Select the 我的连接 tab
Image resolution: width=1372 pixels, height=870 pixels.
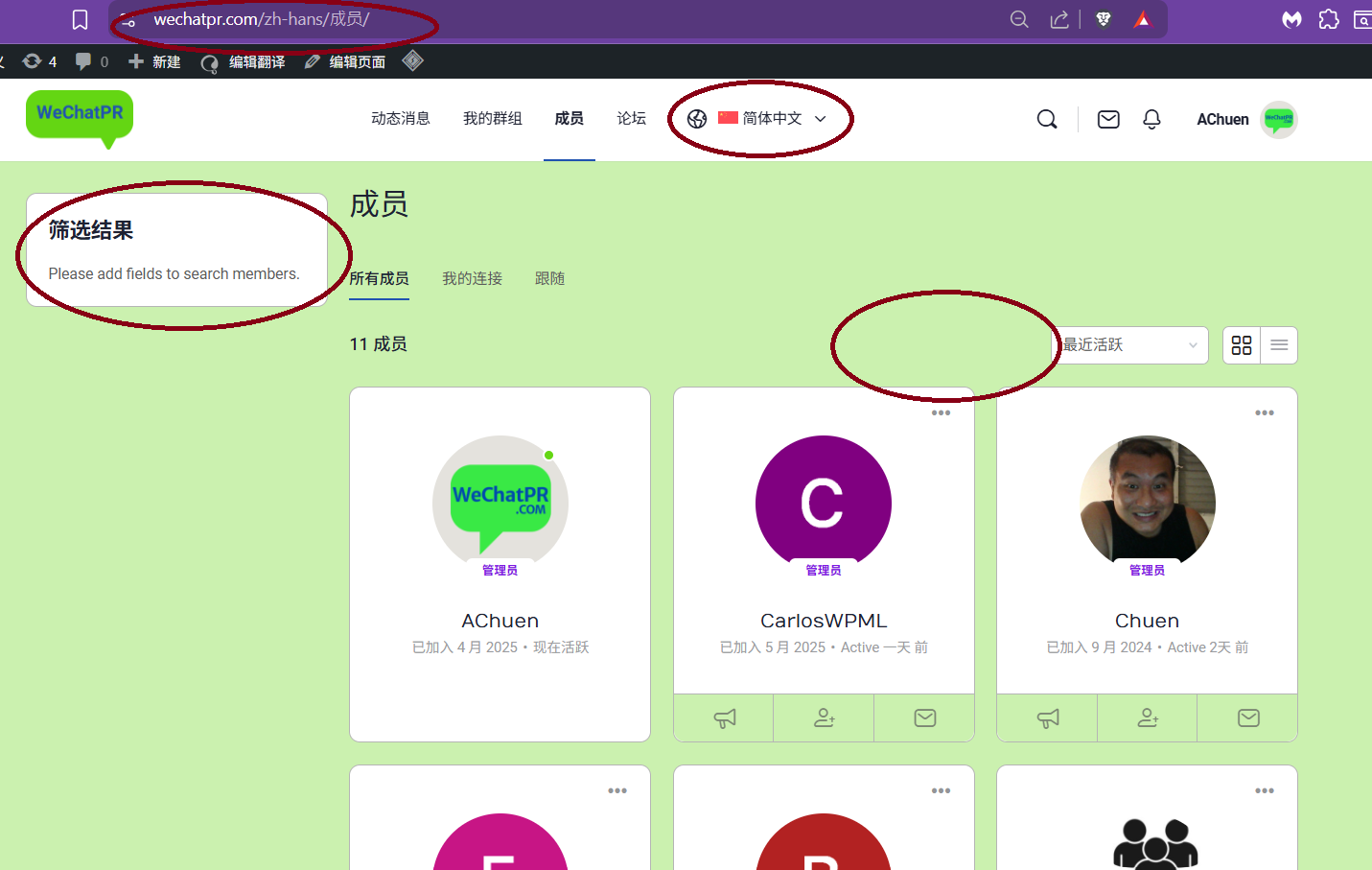click(472, 279)
